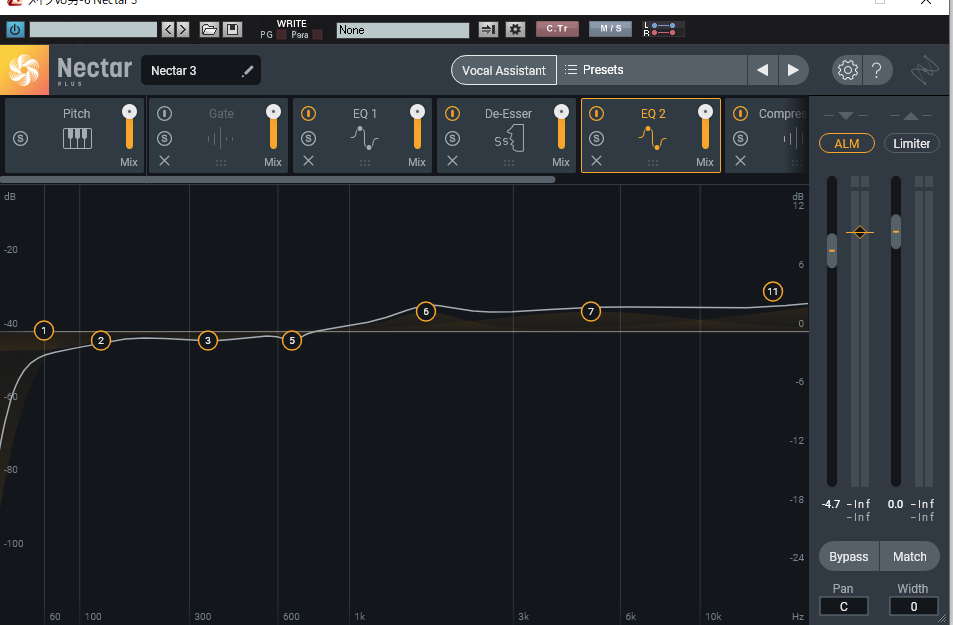The image size is (953, 625).
Task: Open the Vocal Assistant
Action: click(504, 71)
